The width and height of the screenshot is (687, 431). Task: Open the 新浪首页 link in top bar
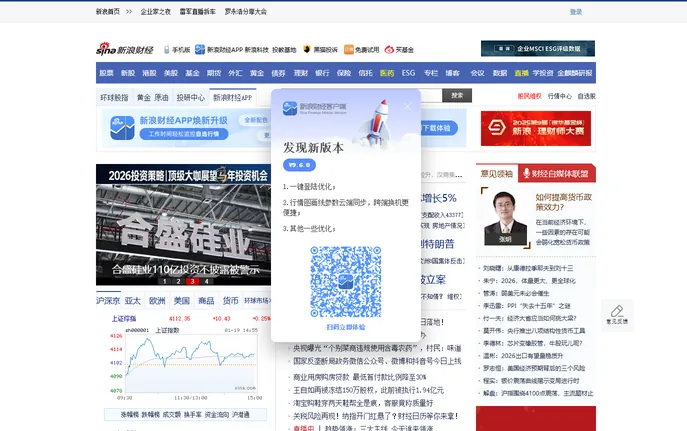click(x=108, y=12)
